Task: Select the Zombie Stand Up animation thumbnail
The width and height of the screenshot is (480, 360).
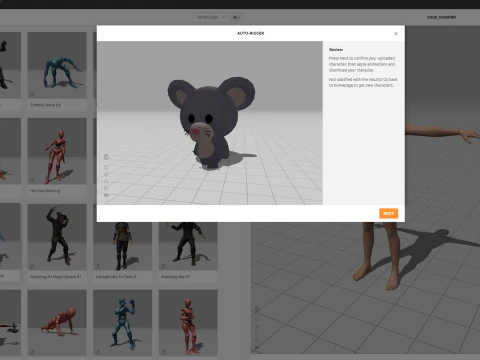Action: coord(57,65)
